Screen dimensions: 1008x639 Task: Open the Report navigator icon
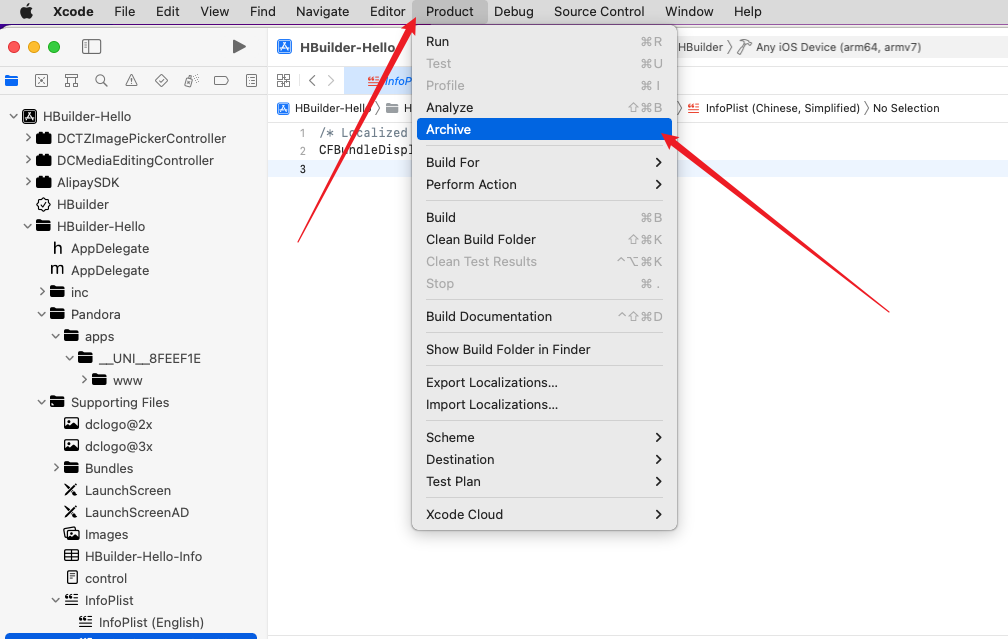251,81
